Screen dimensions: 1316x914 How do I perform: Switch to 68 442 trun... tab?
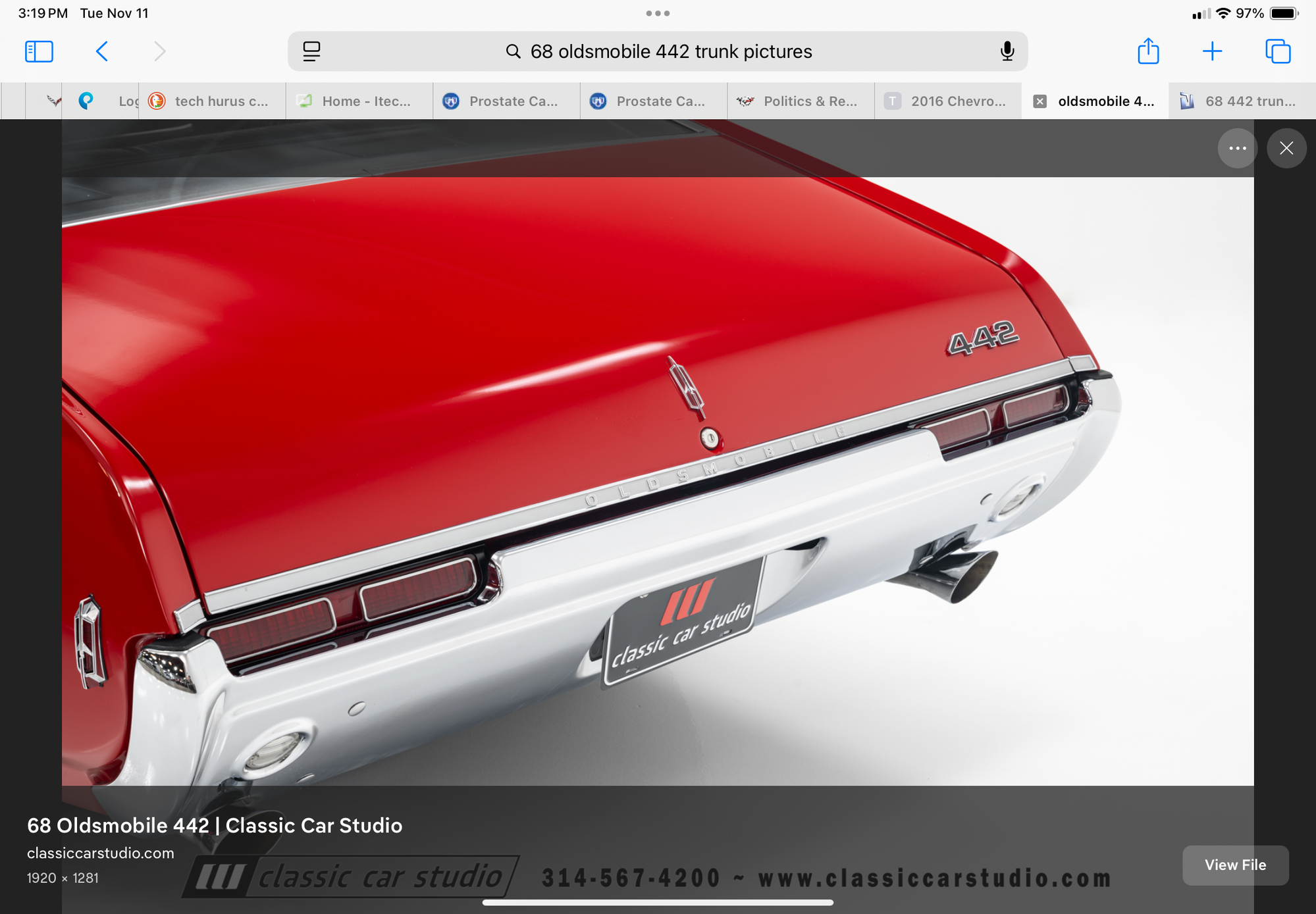pos(1242,101)
